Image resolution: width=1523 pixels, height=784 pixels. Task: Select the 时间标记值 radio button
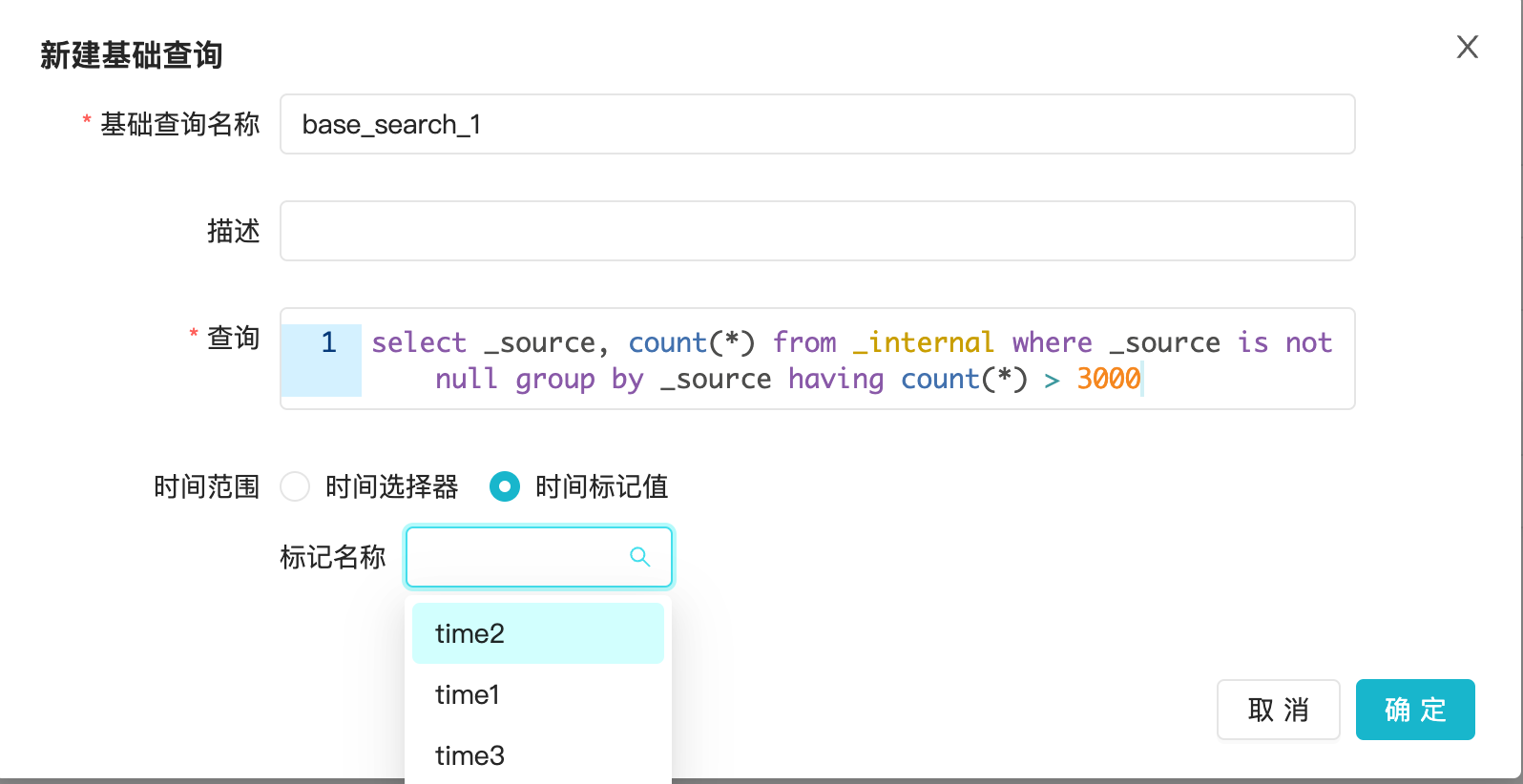tap(505, 486)
